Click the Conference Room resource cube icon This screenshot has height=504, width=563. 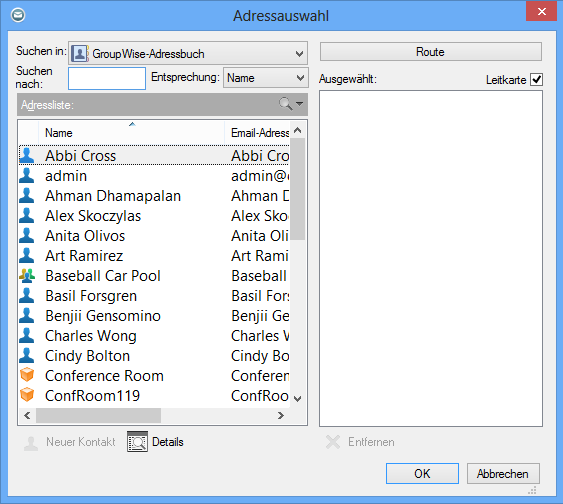[27, 375]
